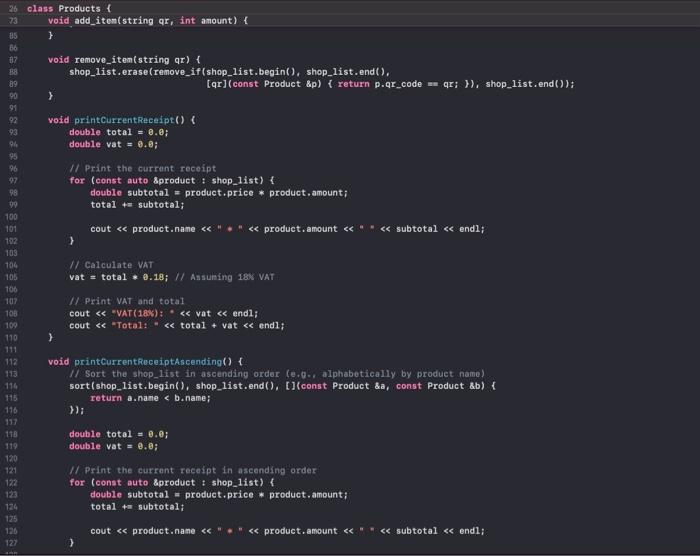The height and width of the screenshot is (556, 700).
Task: Click 'total += subtotal;' on line 99
Action: [137, 205]
